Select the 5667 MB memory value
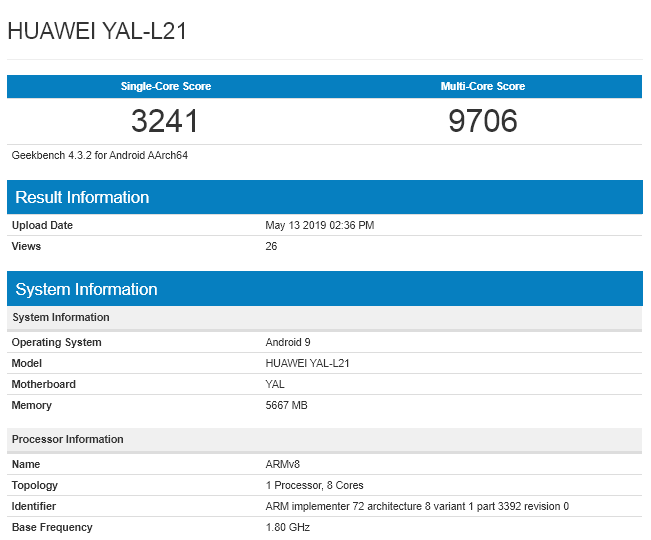This screenshot has width=651, height=540. click(288, 406)
